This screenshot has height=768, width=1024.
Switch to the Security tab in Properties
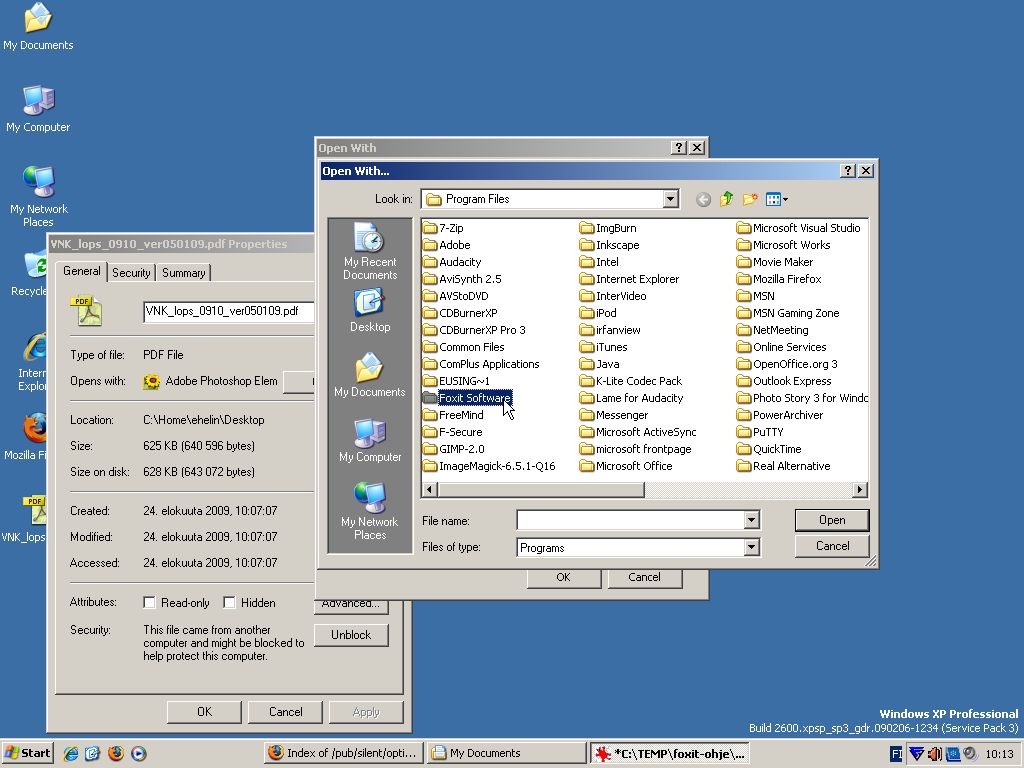pyautogui.click(x=131, y=273)
